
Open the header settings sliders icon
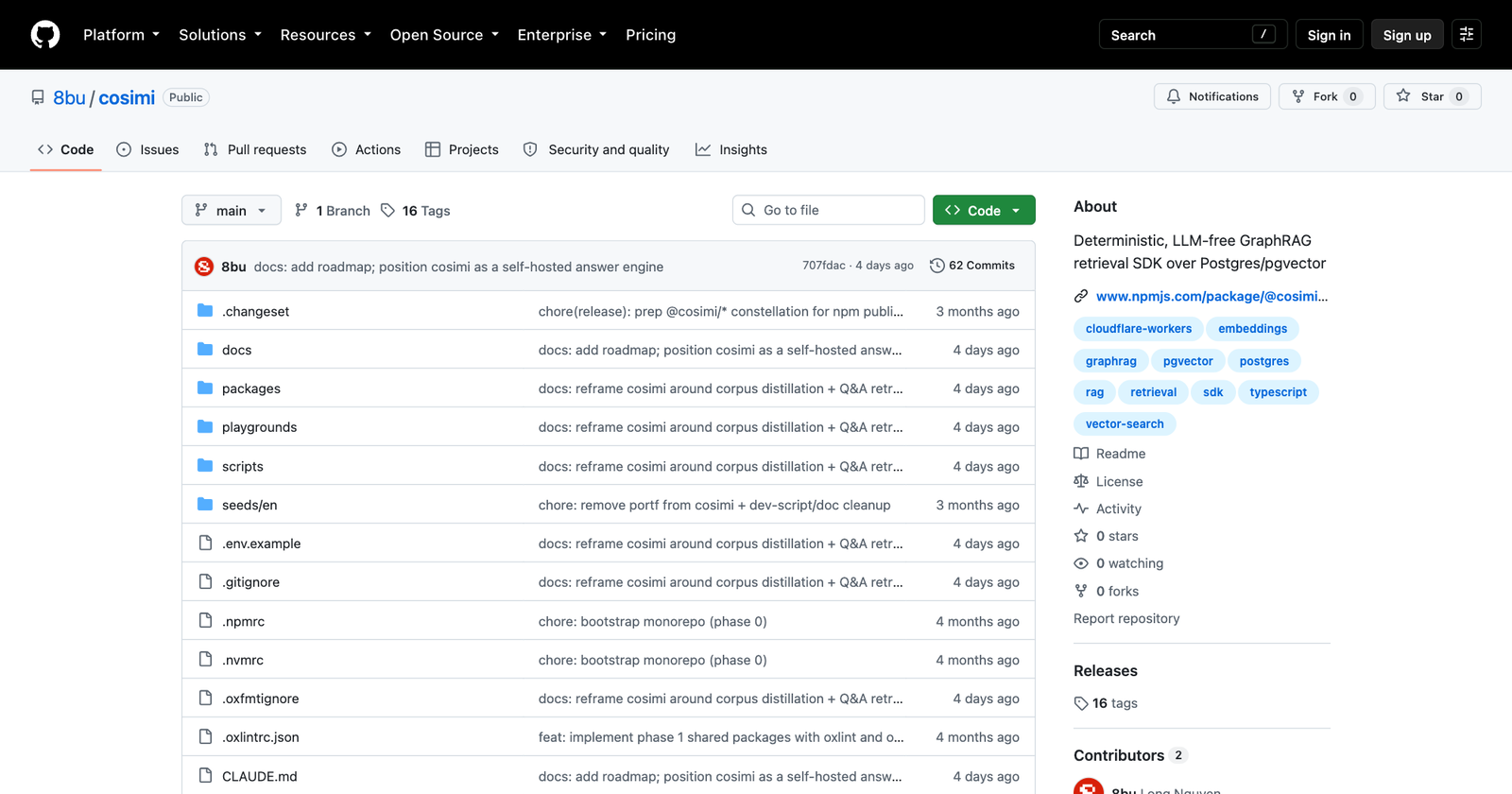click(x=1467, y=35)
